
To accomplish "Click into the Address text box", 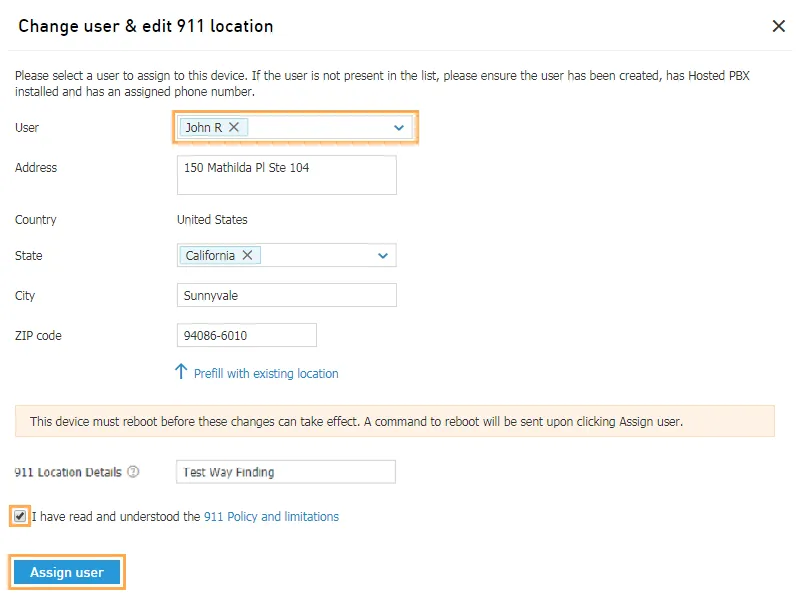I will click(x=287, y=175).
